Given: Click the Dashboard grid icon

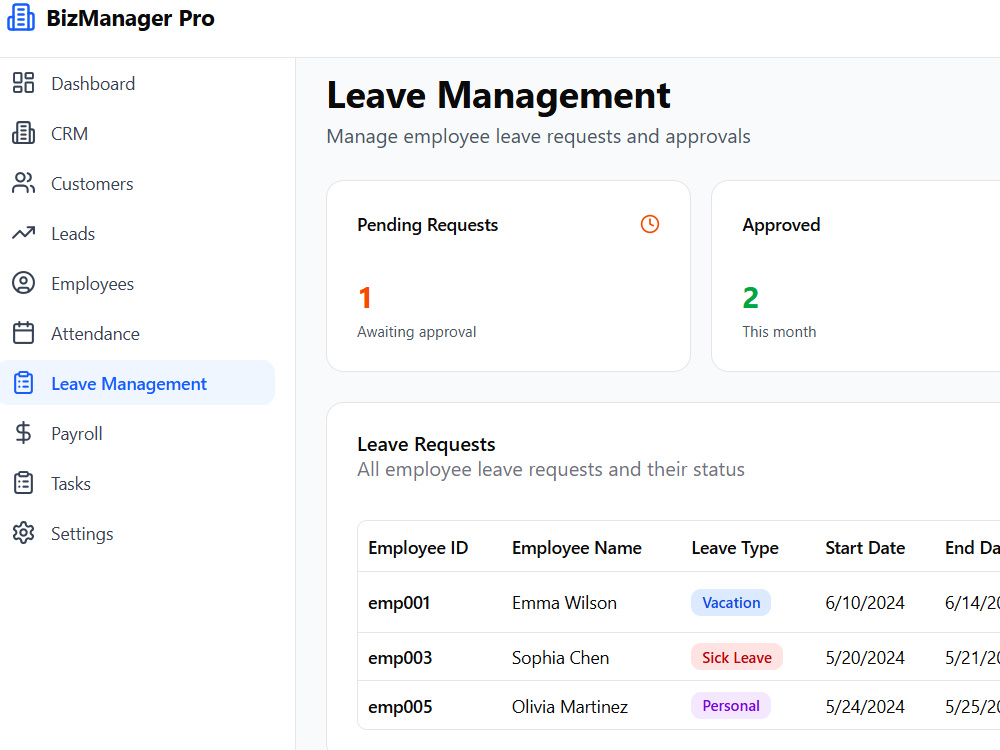Looking at the screenshot, I should tap(24, 83).
